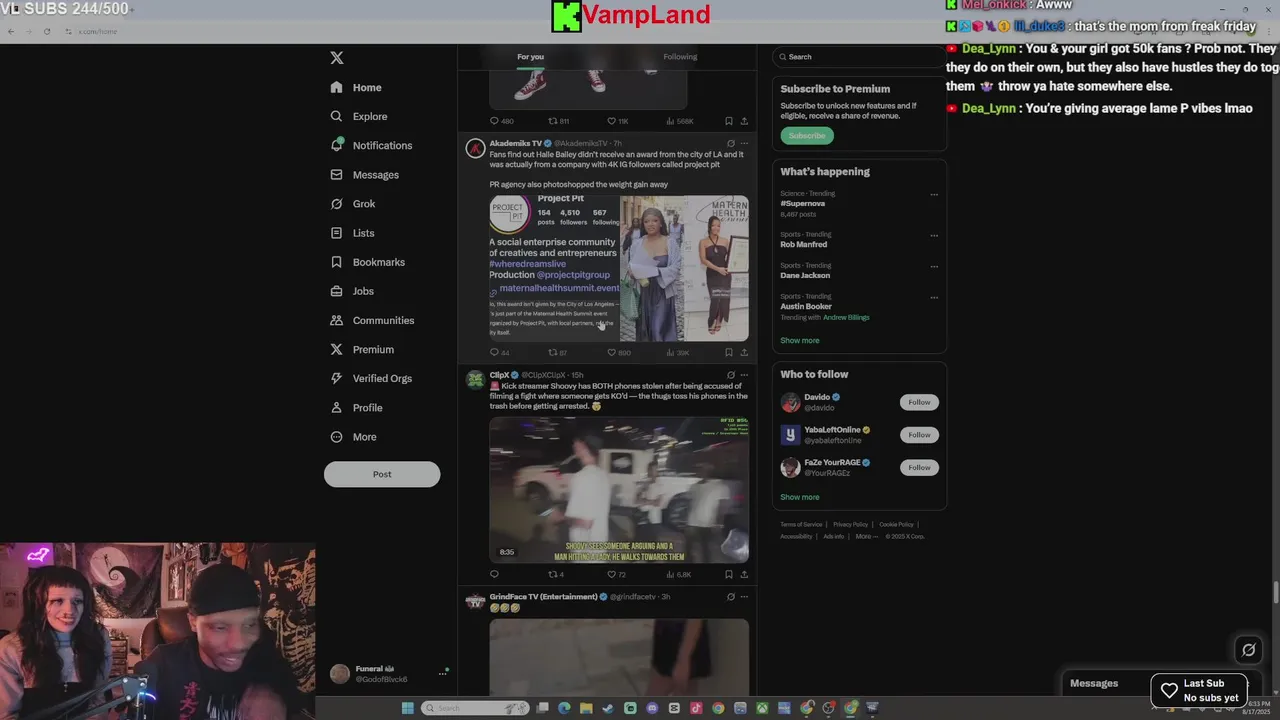Reply to the Akademiks TV post
The image size is (1280, 720).
click(x=494, y=352)
